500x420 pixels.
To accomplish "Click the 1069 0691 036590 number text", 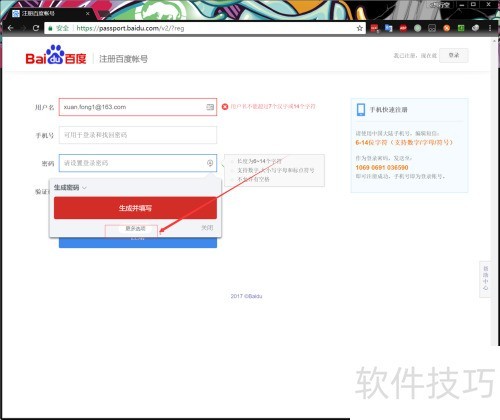I will (x=382, y=167).
